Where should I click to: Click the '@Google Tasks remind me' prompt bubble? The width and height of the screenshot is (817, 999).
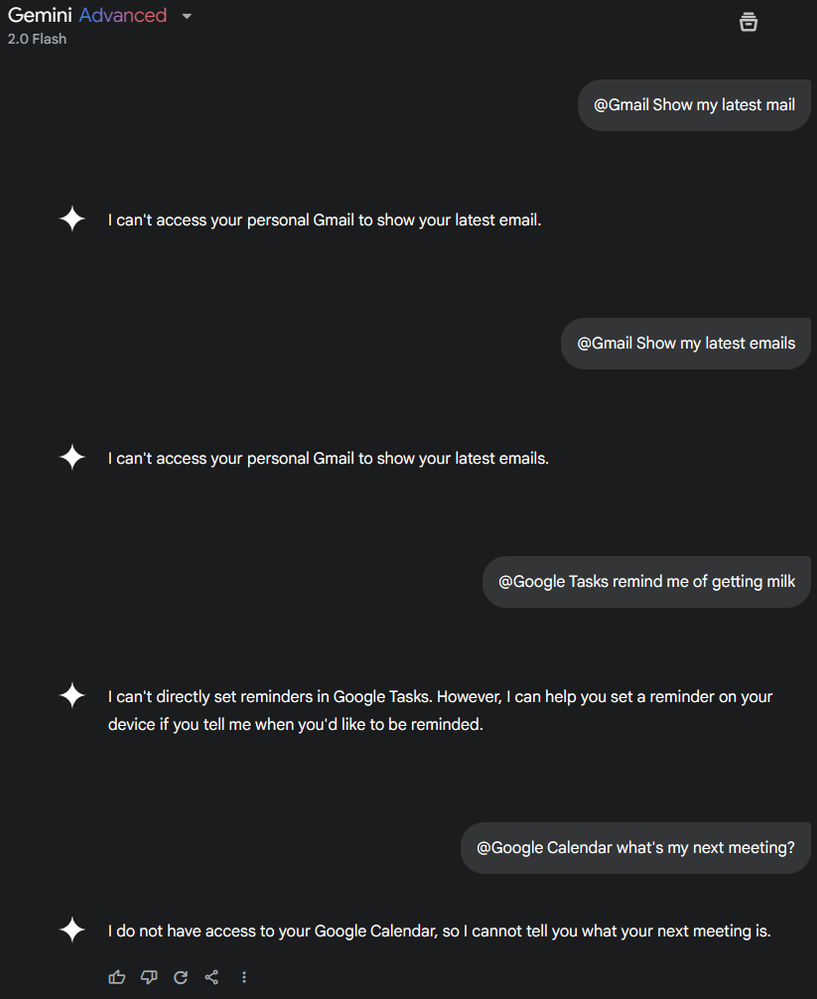click(x=646, y=582)
